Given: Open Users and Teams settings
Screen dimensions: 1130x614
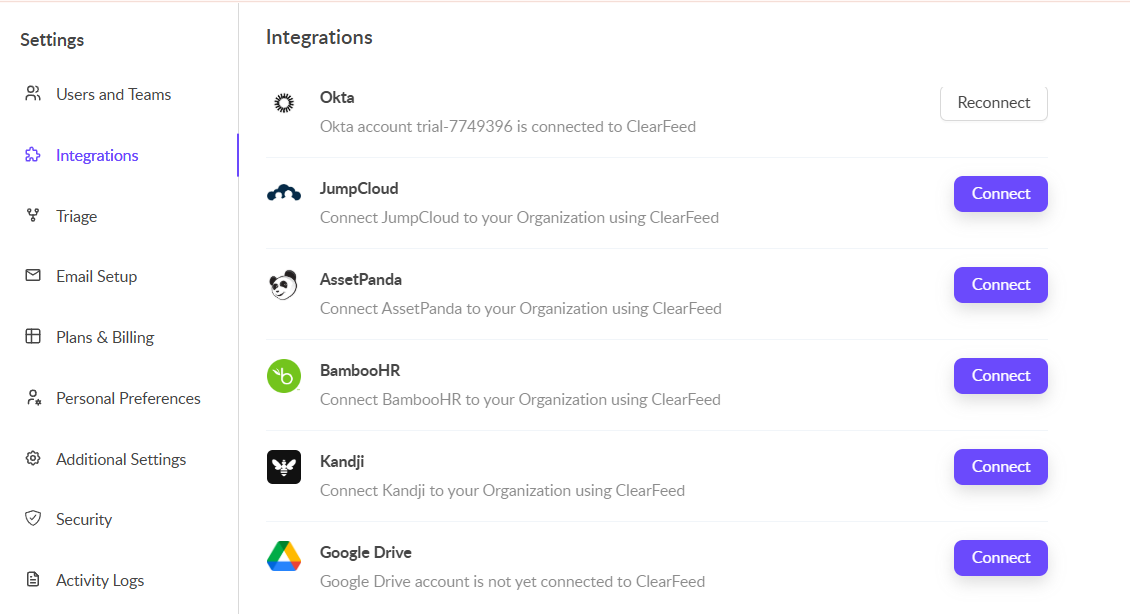Looking at the screenshot, I should coord(113,94).
